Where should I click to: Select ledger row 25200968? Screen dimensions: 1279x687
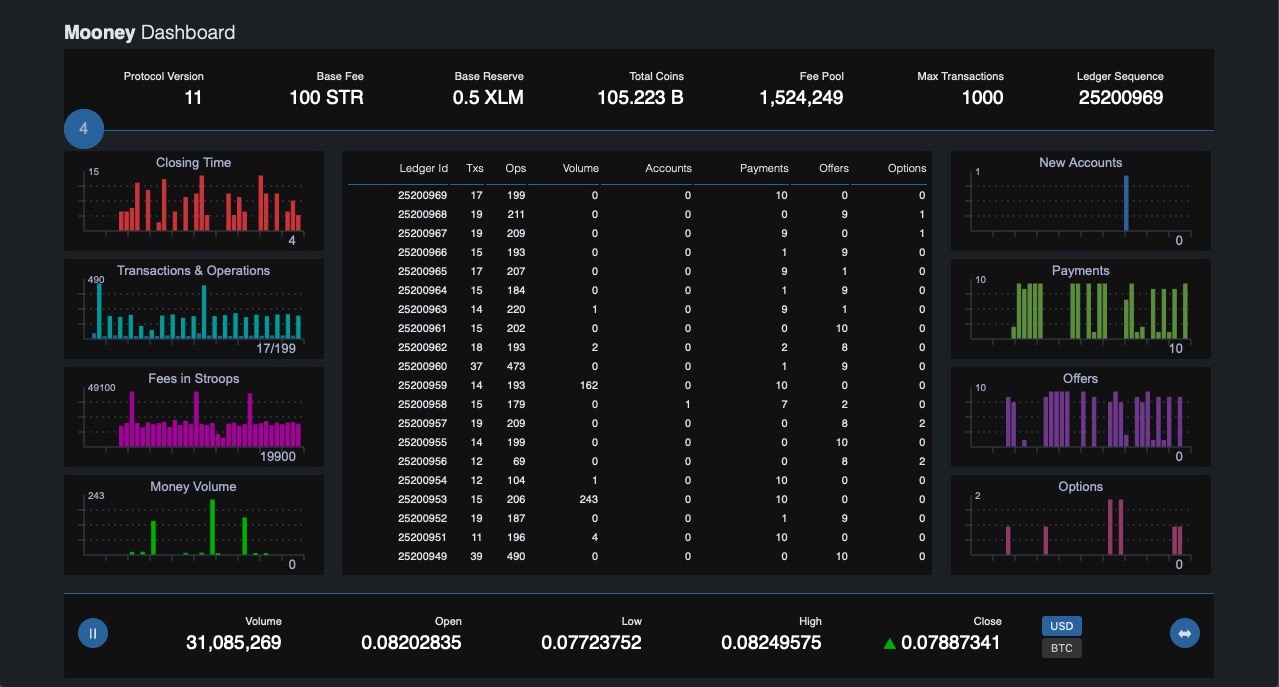(637, 214)
